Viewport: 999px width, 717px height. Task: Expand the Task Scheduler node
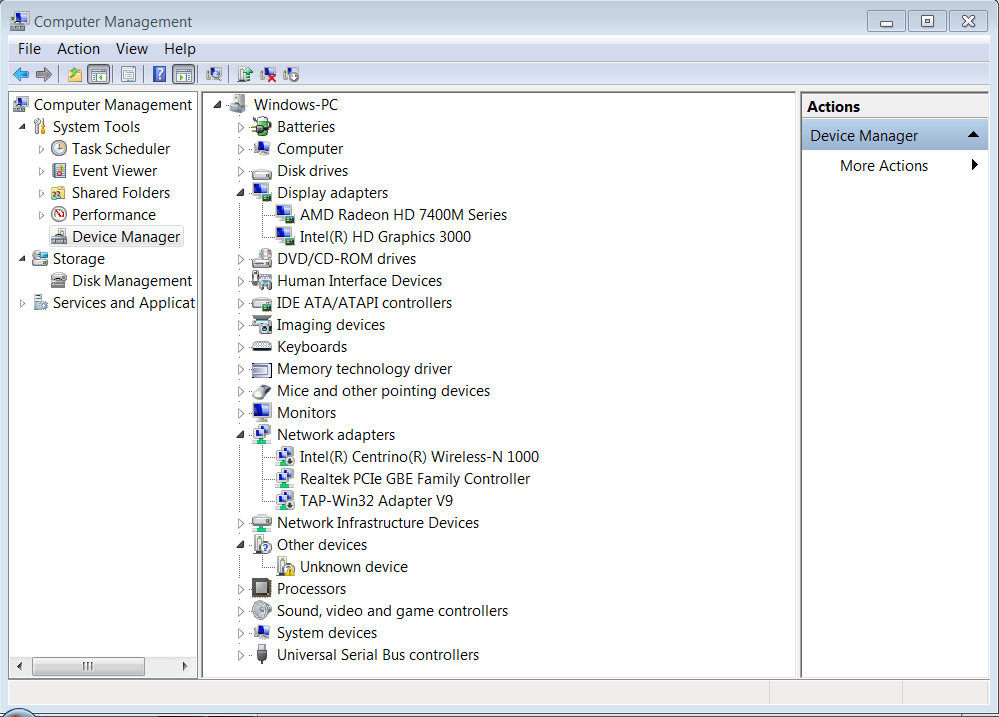(x=41, y=149)
